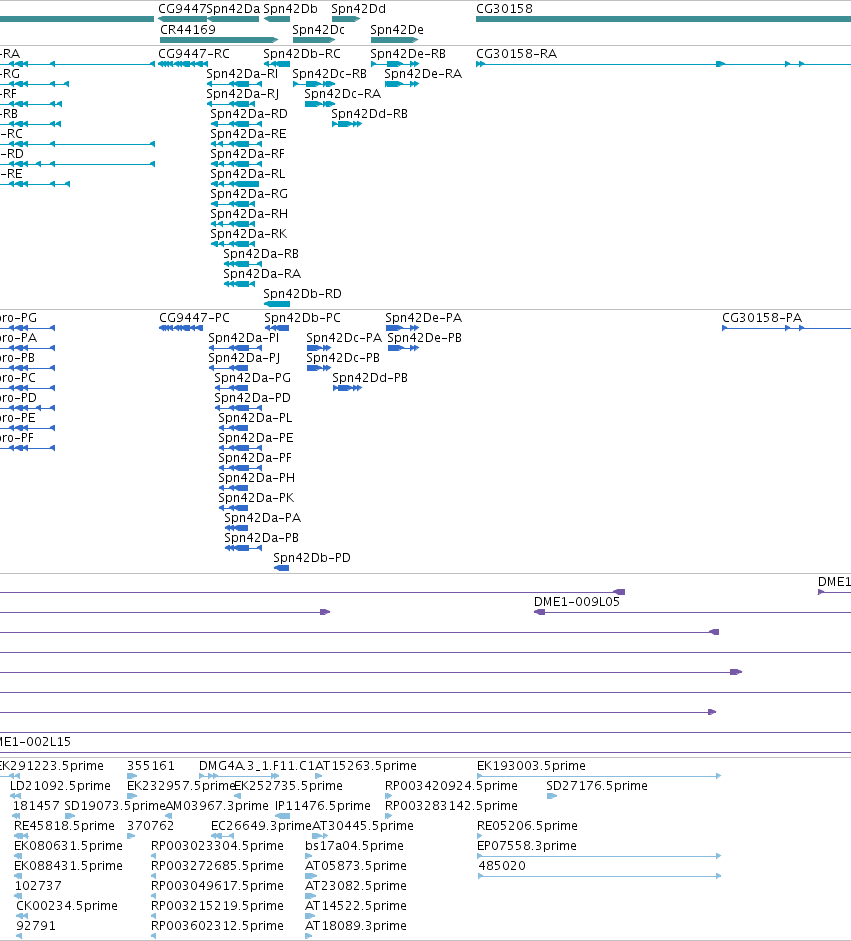Click EST DMG4A3_1.F11.C1
This screenshot has width=851, height=941.
(x=239, y=776)
